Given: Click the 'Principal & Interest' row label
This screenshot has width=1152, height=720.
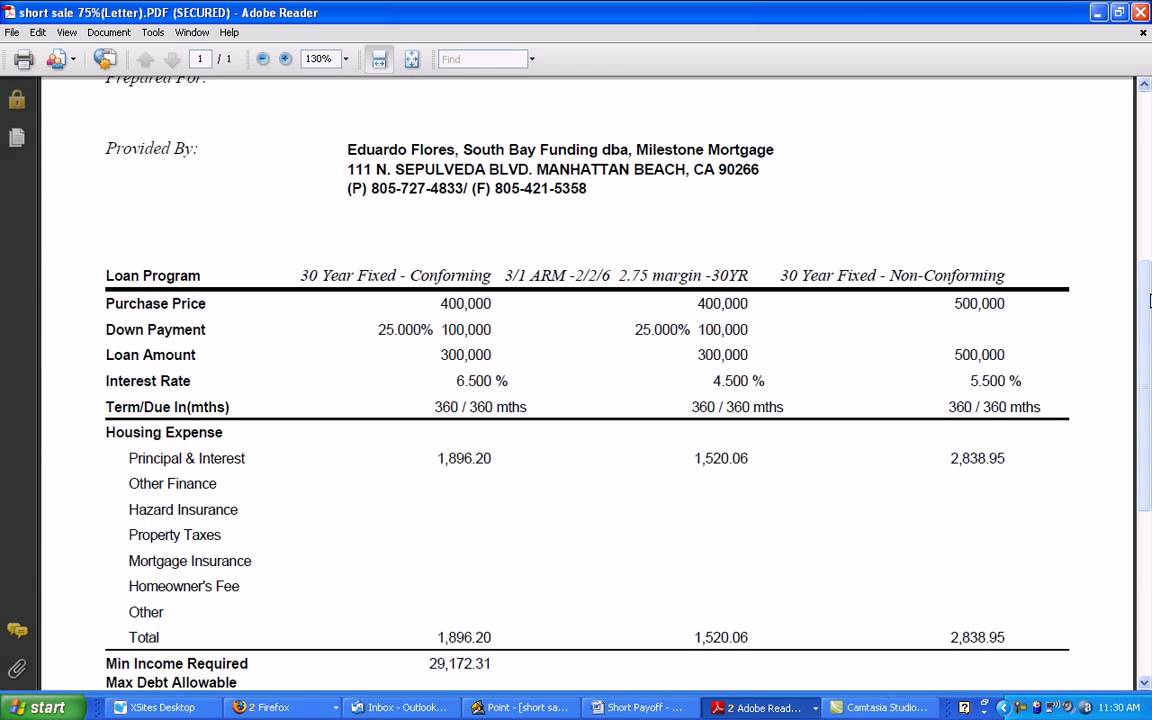Looking at the screenshot, I should click(187, 458).
